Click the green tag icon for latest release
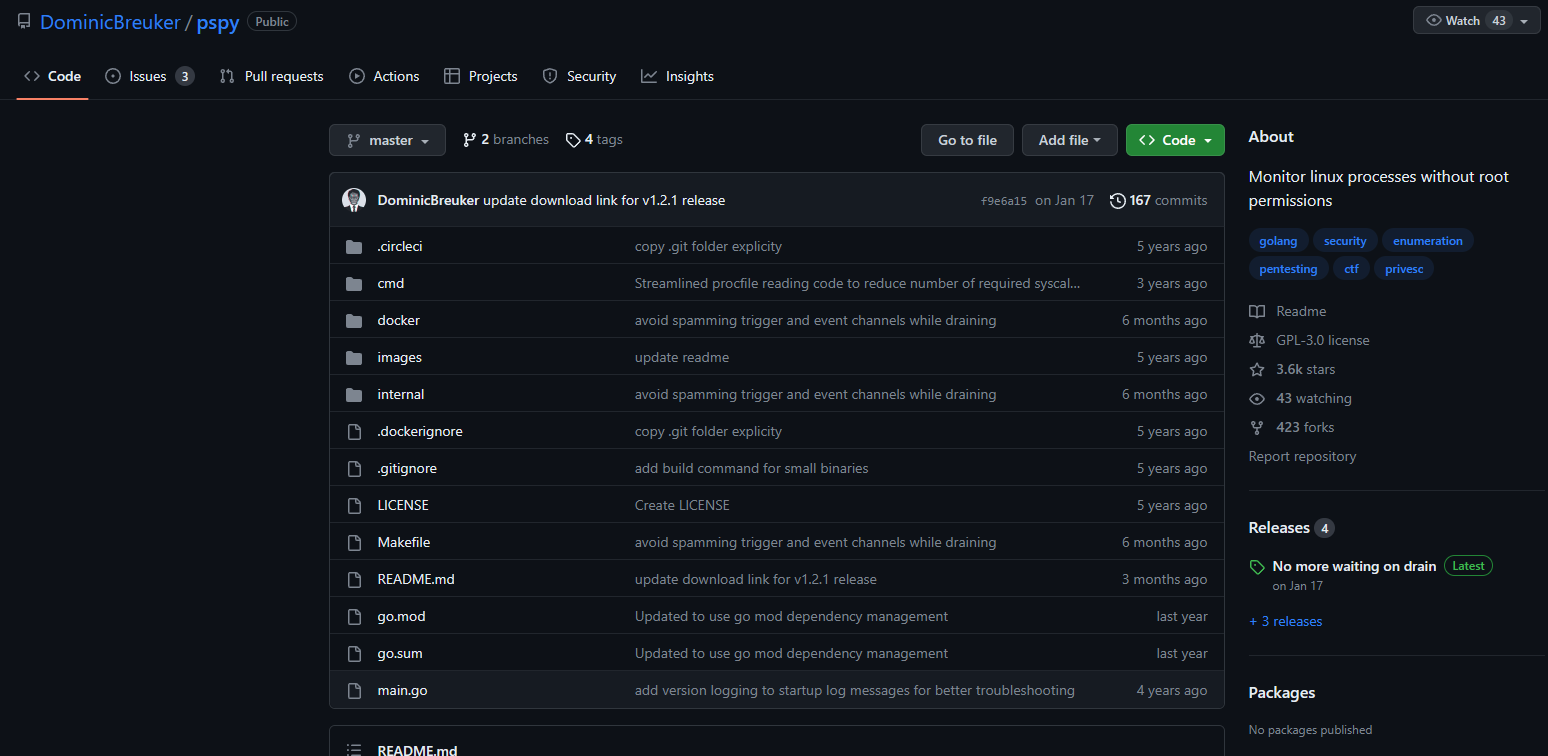1548x756 pixels. pyautogui.click(x=1257, y=567)
